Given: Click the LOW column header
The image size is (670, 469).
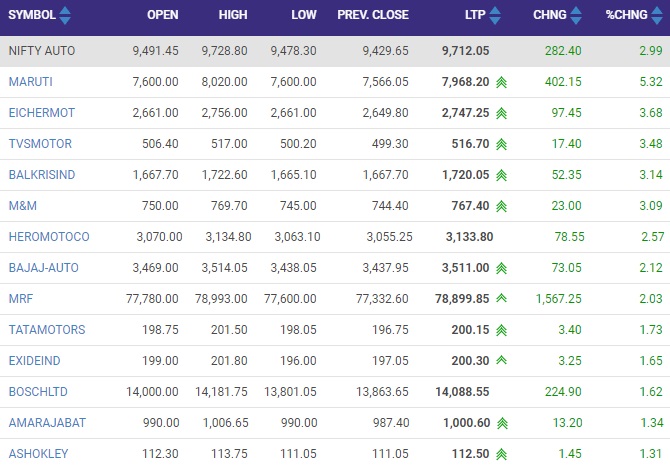Looking at the screenshot, I should (304, 15).
